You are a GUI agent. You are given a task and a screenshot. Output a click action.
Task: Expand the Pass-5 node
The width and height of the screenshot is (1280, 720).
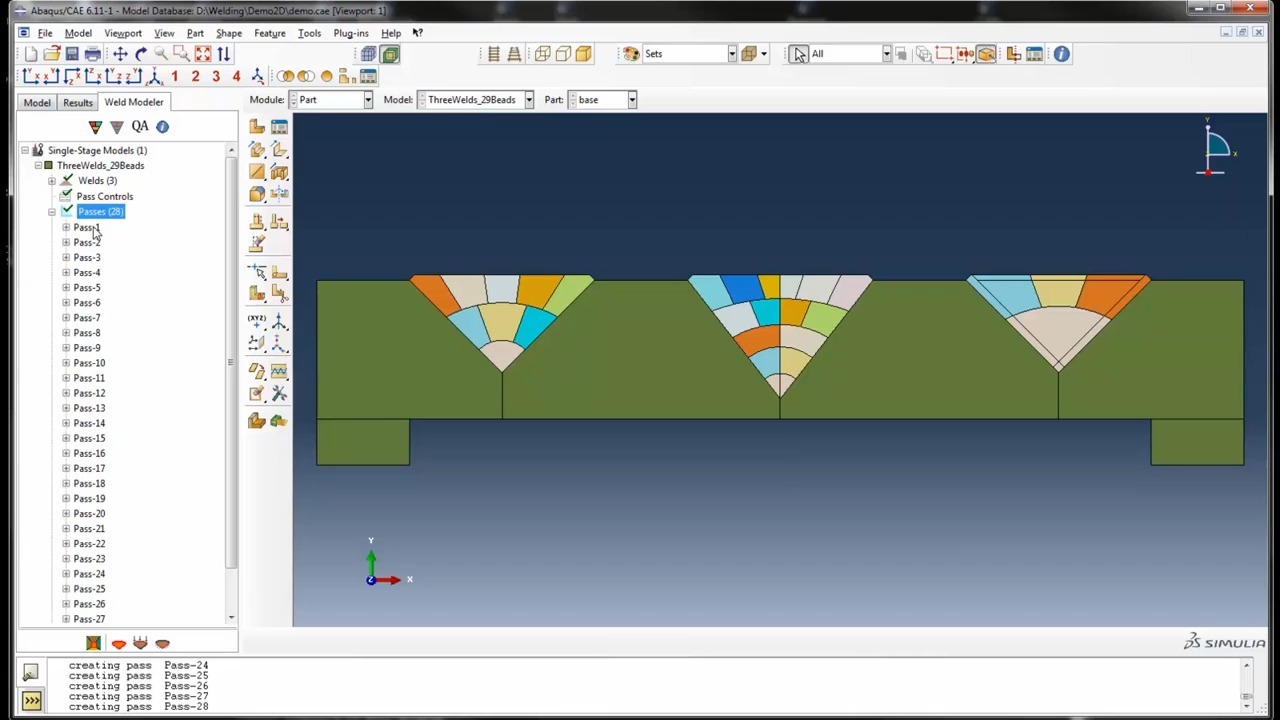(x=66, y=288)
